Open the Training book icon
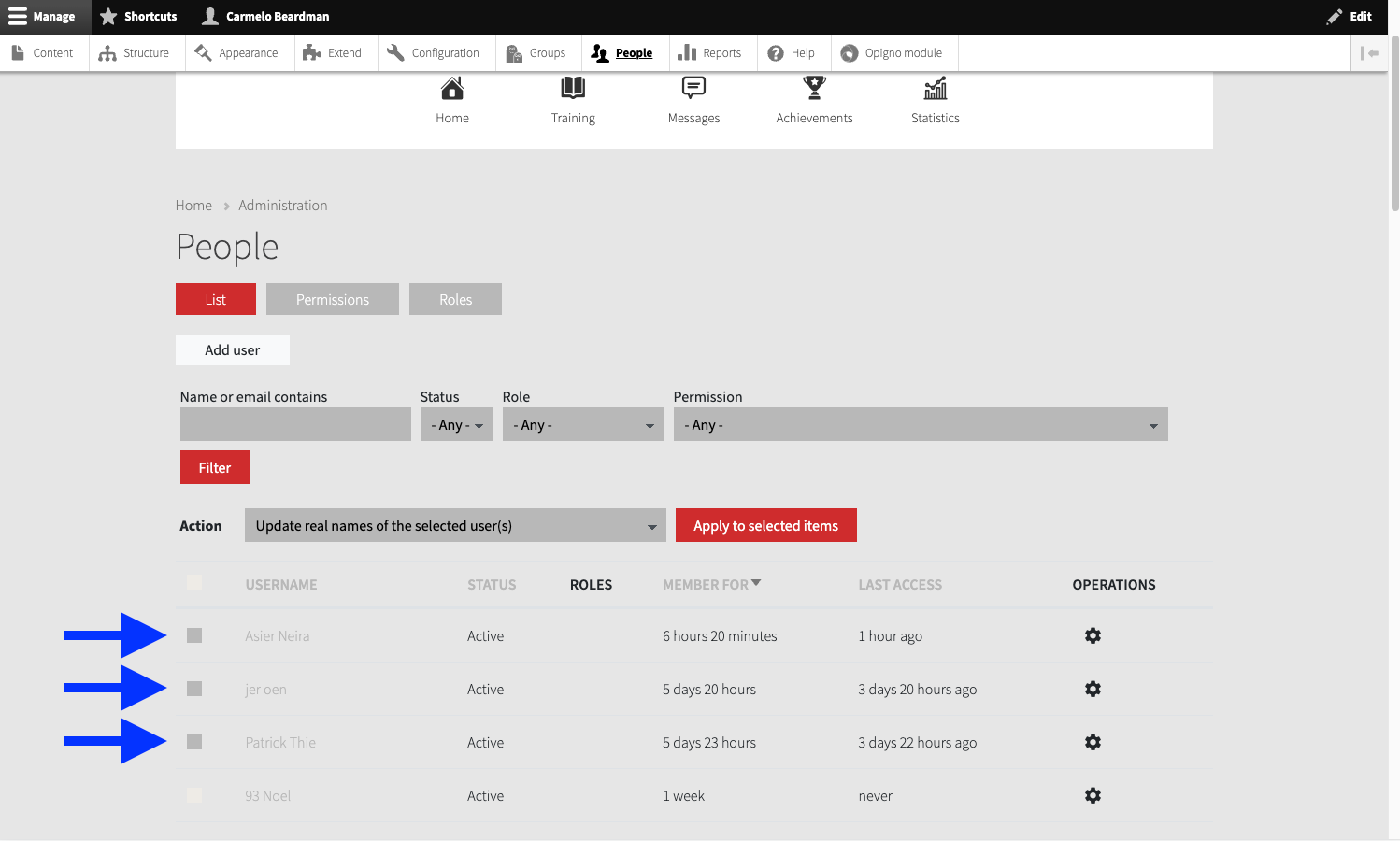The image size is (1400, 841). (573, 89)
